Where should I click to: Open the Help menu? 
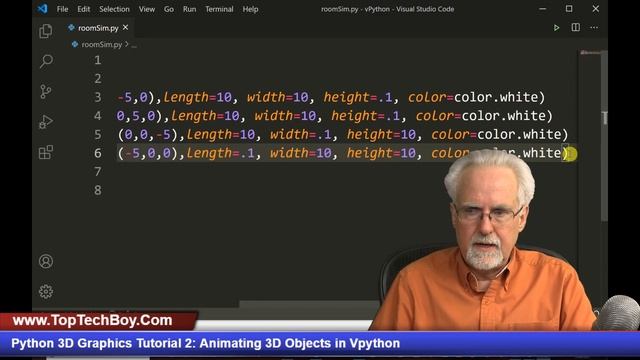point(250,9)
